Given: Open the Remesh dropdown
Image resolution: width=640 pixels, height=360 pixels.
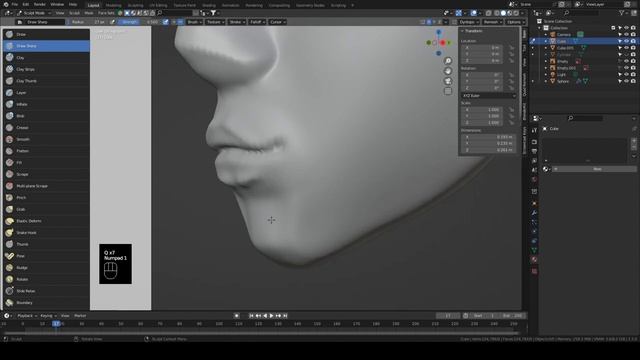Looking at the screenshot, I should click(492, 22).
